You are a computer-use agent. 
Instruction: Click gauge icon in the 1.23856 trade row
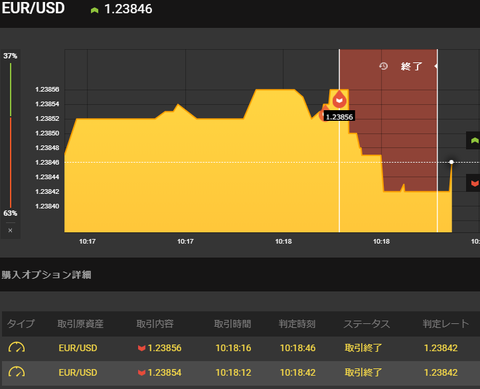click(17, 348)
